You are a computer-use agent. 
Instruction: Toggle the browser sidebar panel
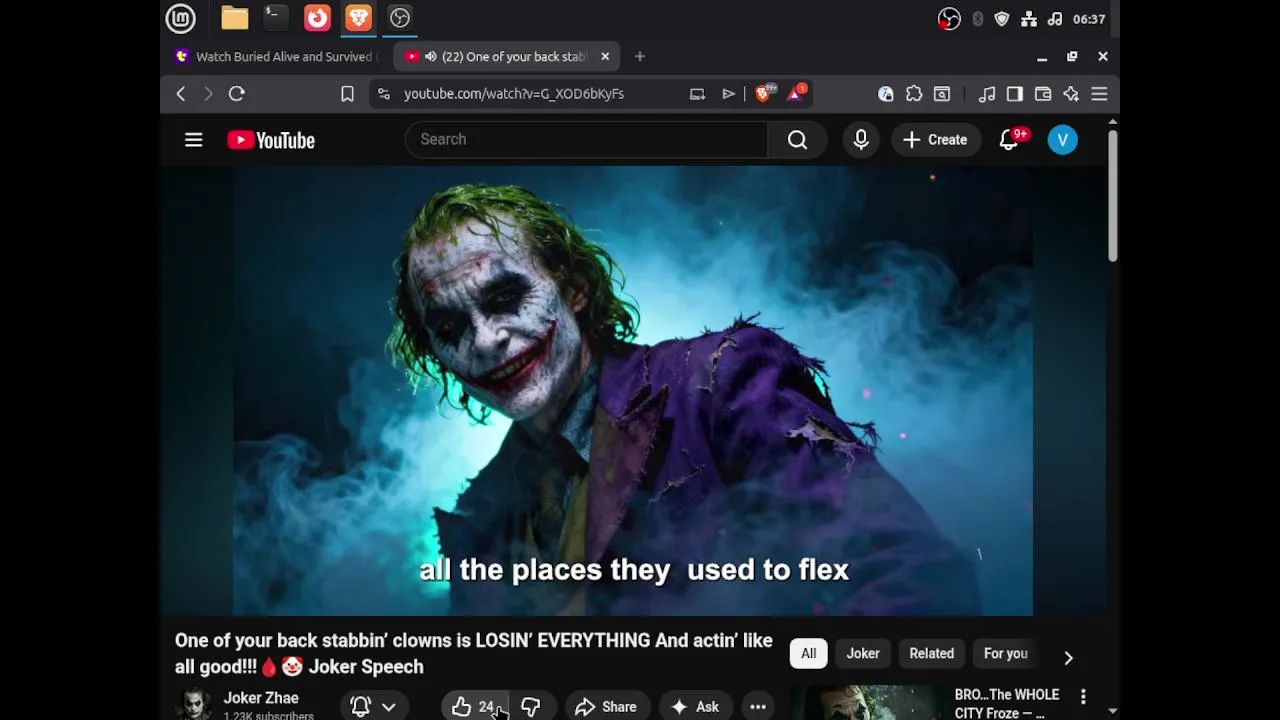point(1015,94)
